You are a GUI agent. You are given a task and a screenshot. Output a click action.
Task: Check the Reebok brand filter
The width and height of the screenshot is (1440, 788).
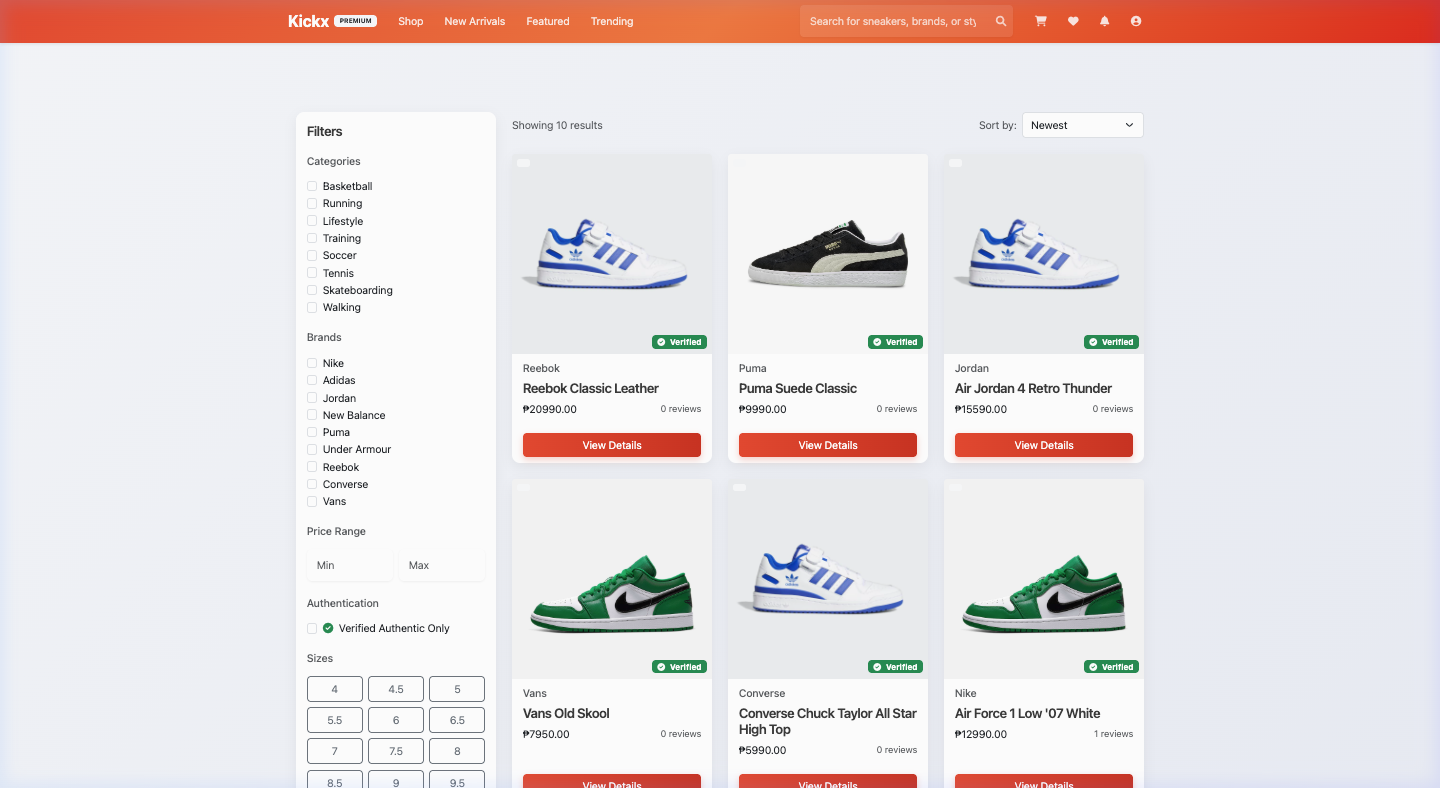[x=312, y=467]
